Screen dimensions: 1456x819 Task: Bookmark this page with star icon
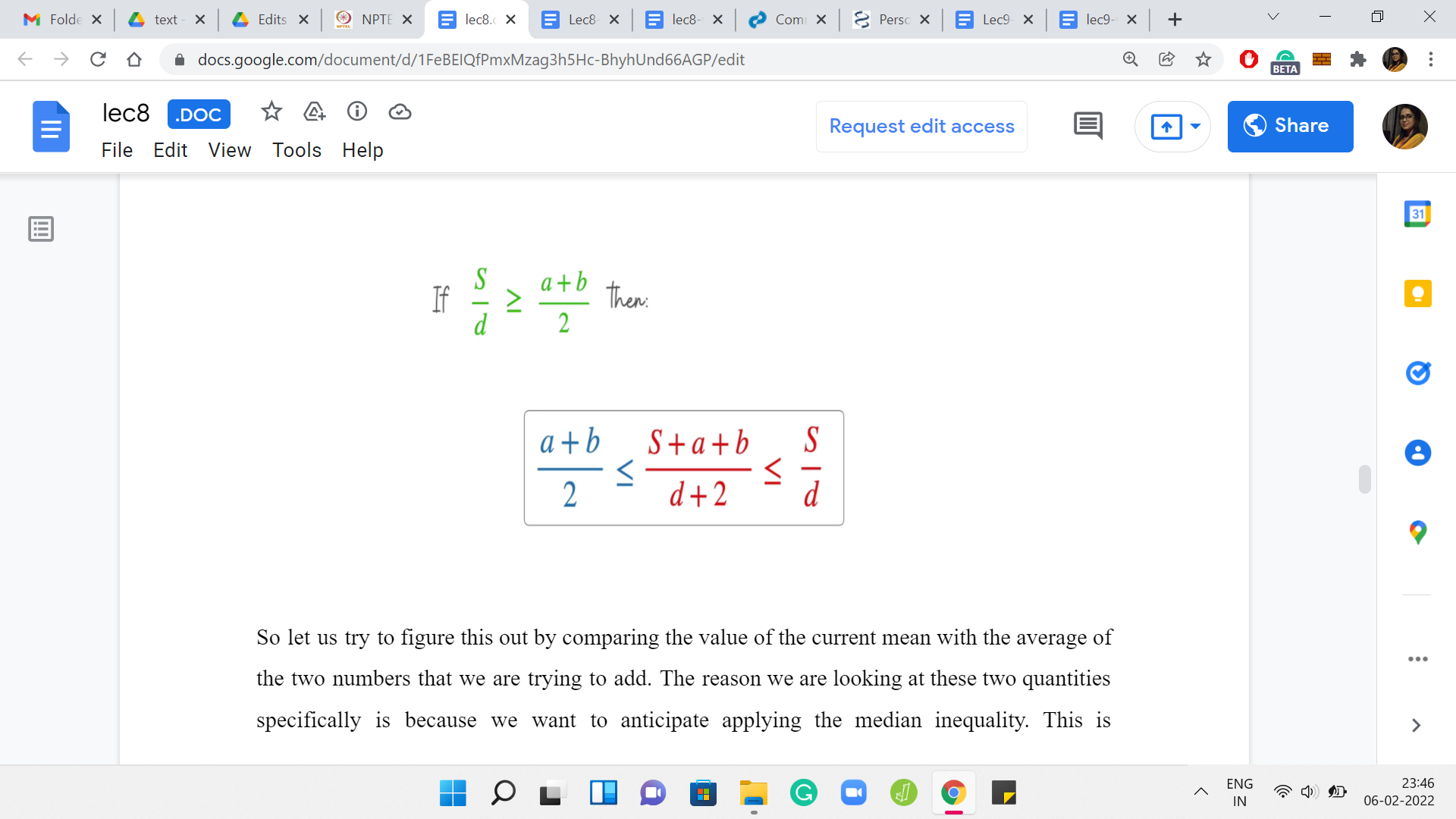tap(1203, 59)
